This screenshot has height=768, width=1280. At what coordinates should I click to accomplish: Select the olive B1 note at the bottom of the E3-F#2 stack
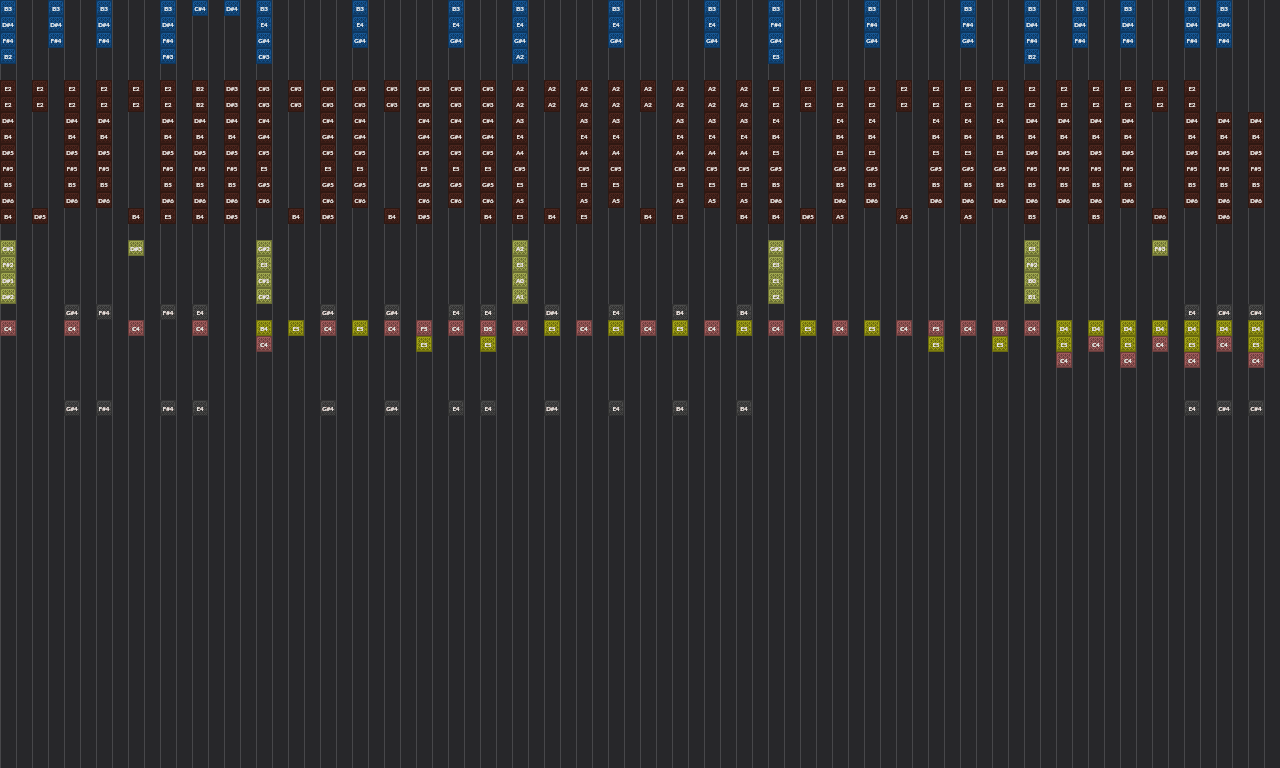(x=1032, y=297)
